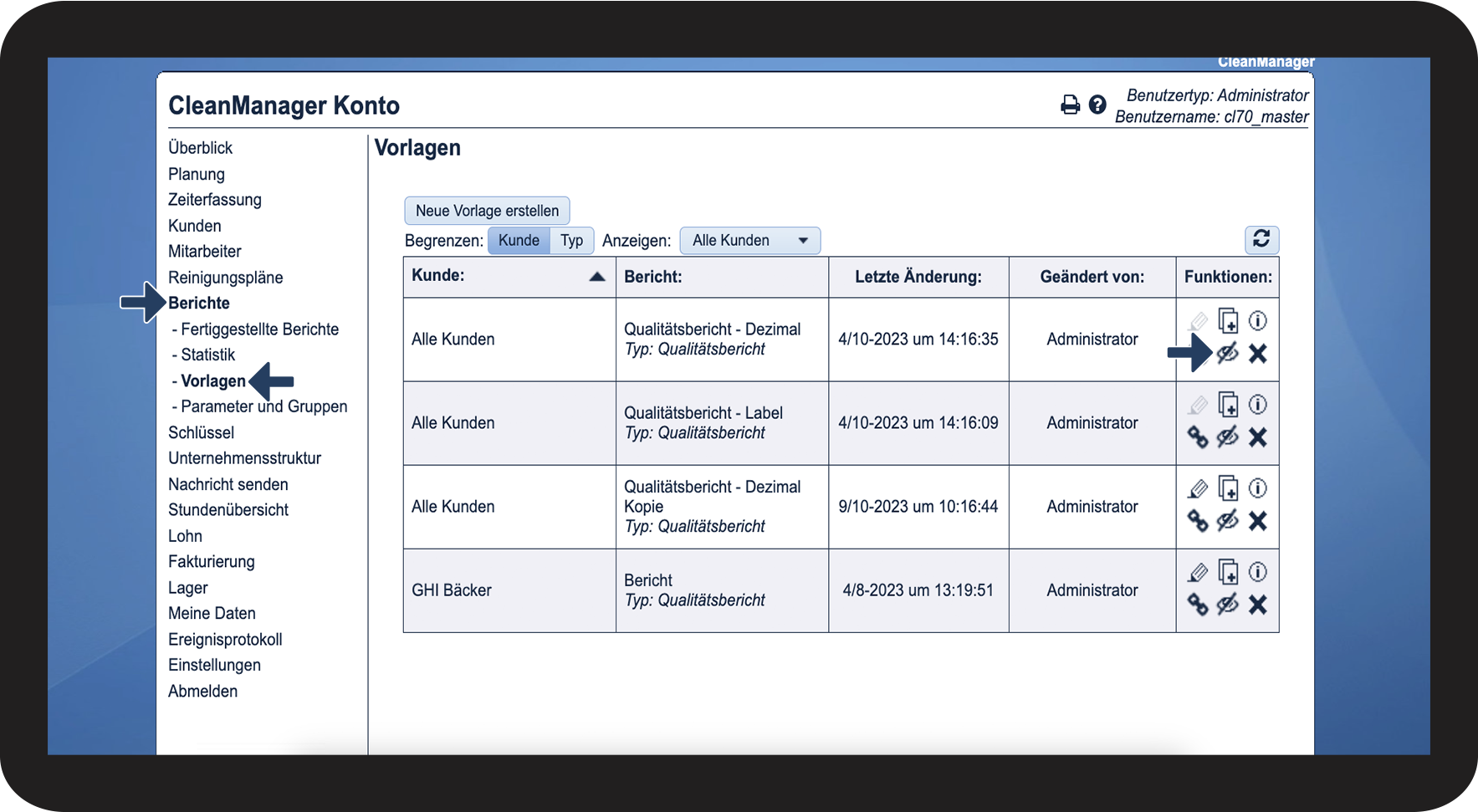Click the date 9/10-2023 um 10:16:44
This screenshot has width=1478, height=812.
[x=918, y=507]
